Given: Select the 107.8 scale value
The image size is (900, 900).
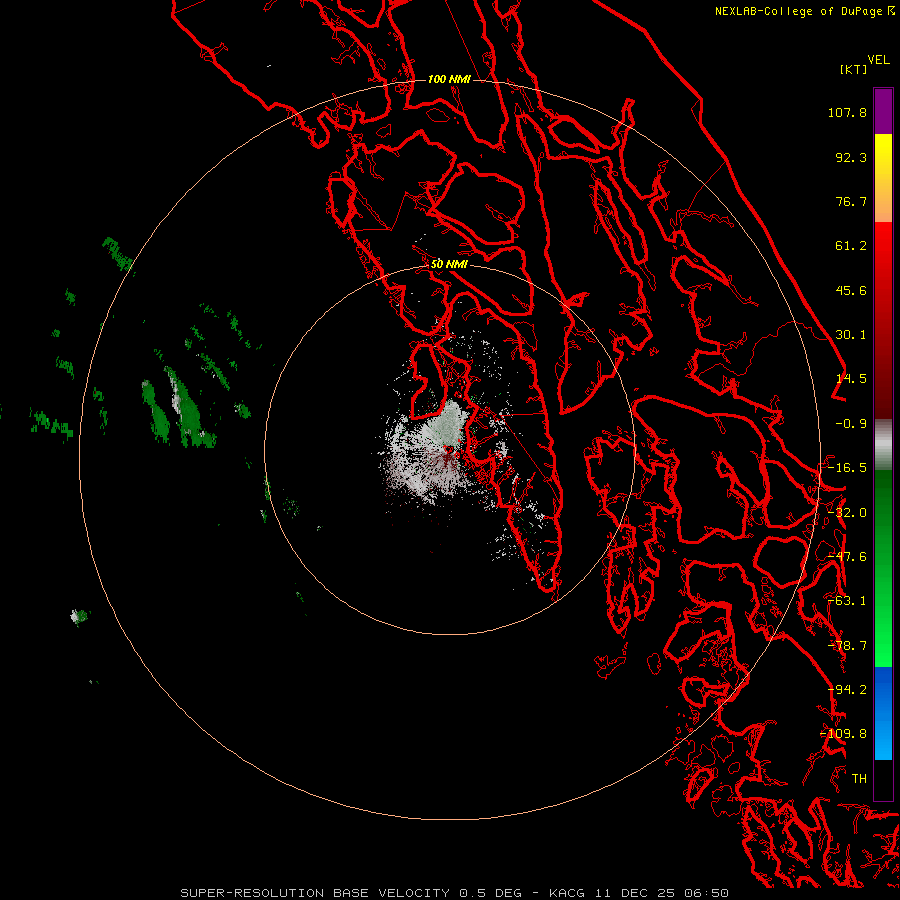Looking at the screenshot, I should (847, 112).
